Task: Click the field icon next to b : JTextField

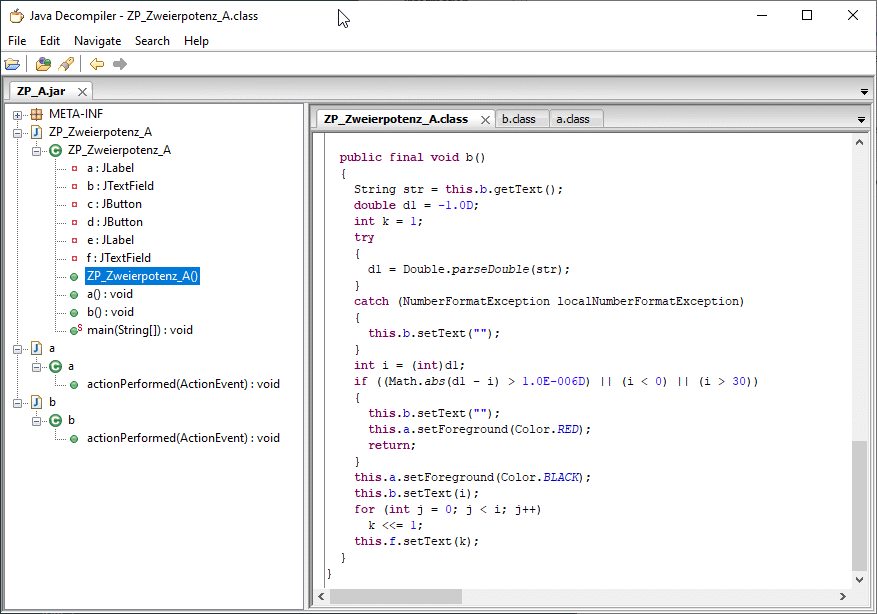Action: pyautogui.click(x=74, y=186)
